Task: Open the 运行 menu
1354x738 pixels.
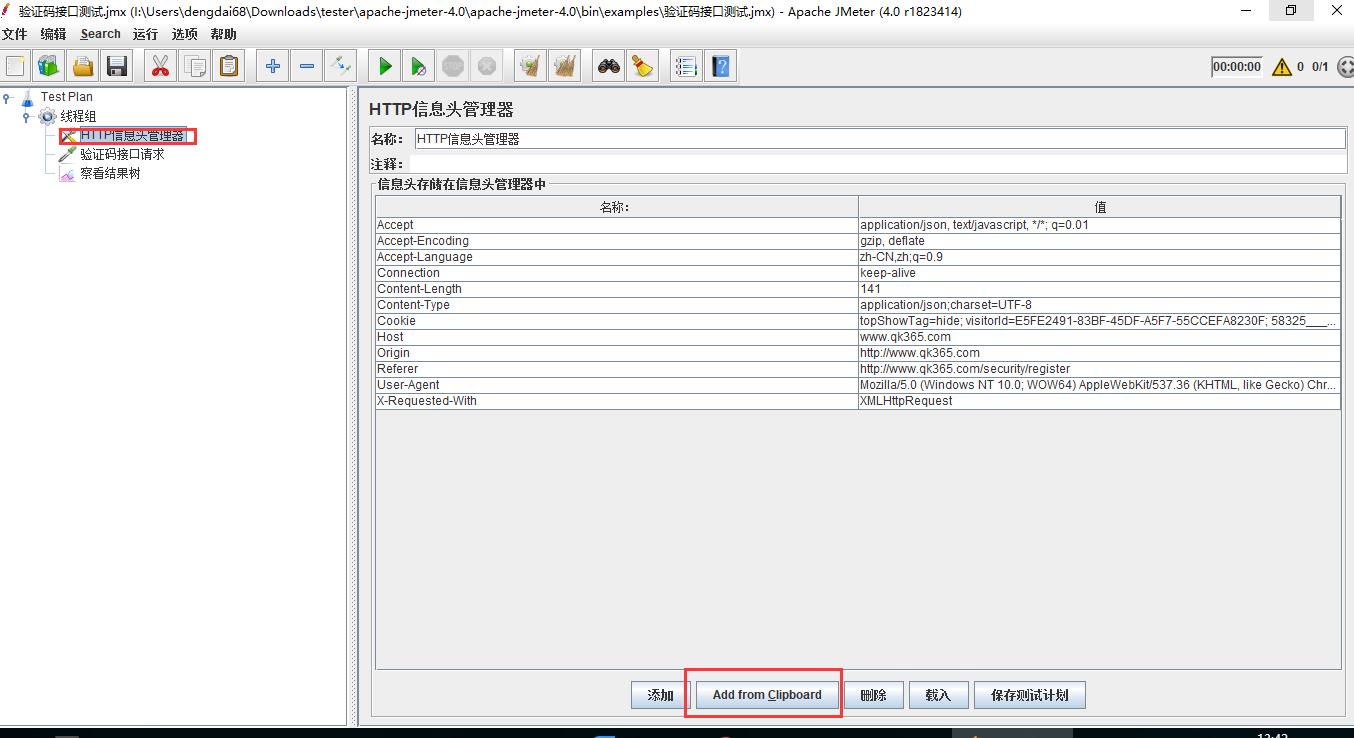Action: click(145, 34)
